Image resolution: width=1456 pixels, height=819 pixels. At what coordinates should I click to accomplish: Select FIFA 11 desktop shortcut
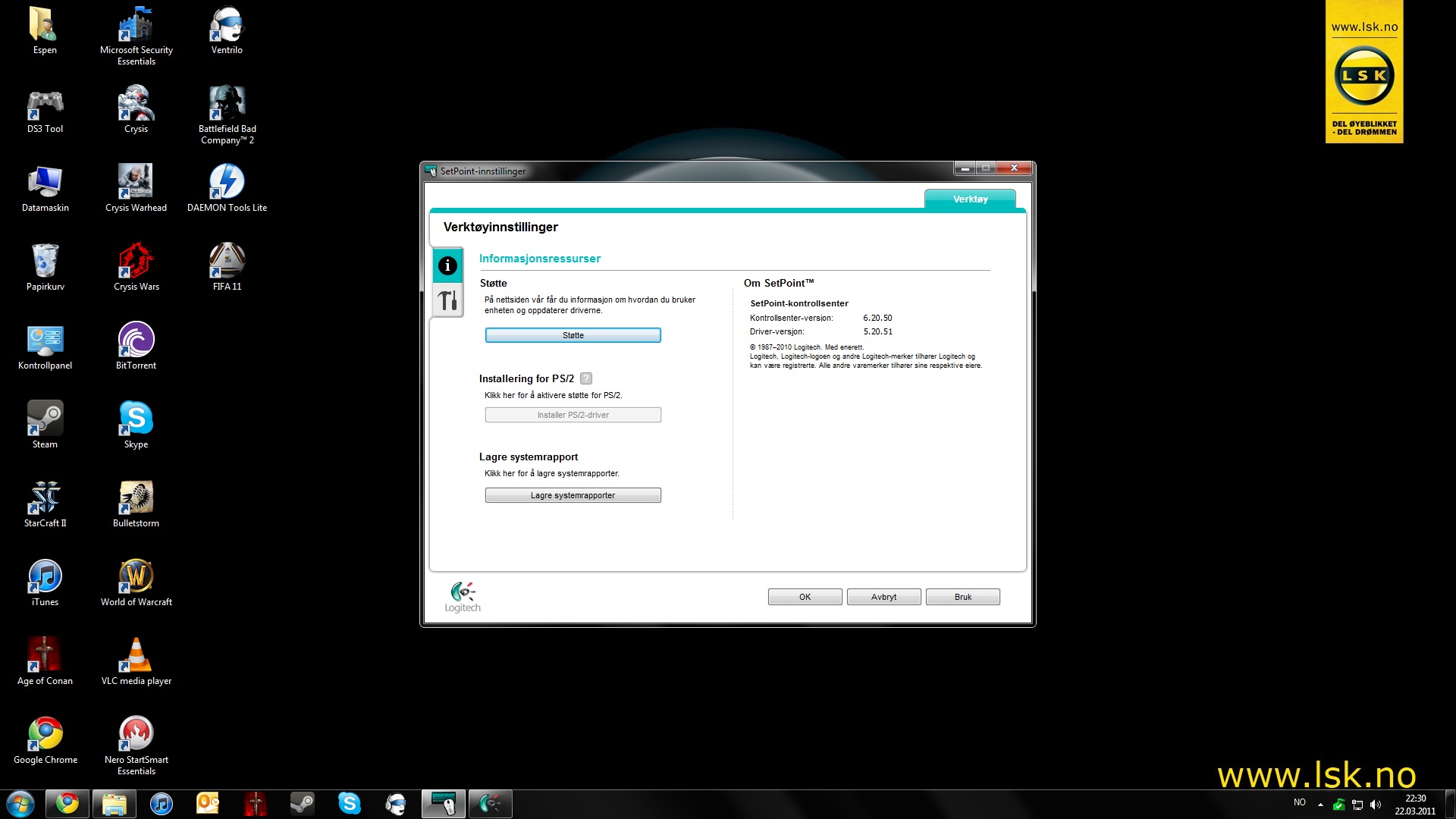227,268
